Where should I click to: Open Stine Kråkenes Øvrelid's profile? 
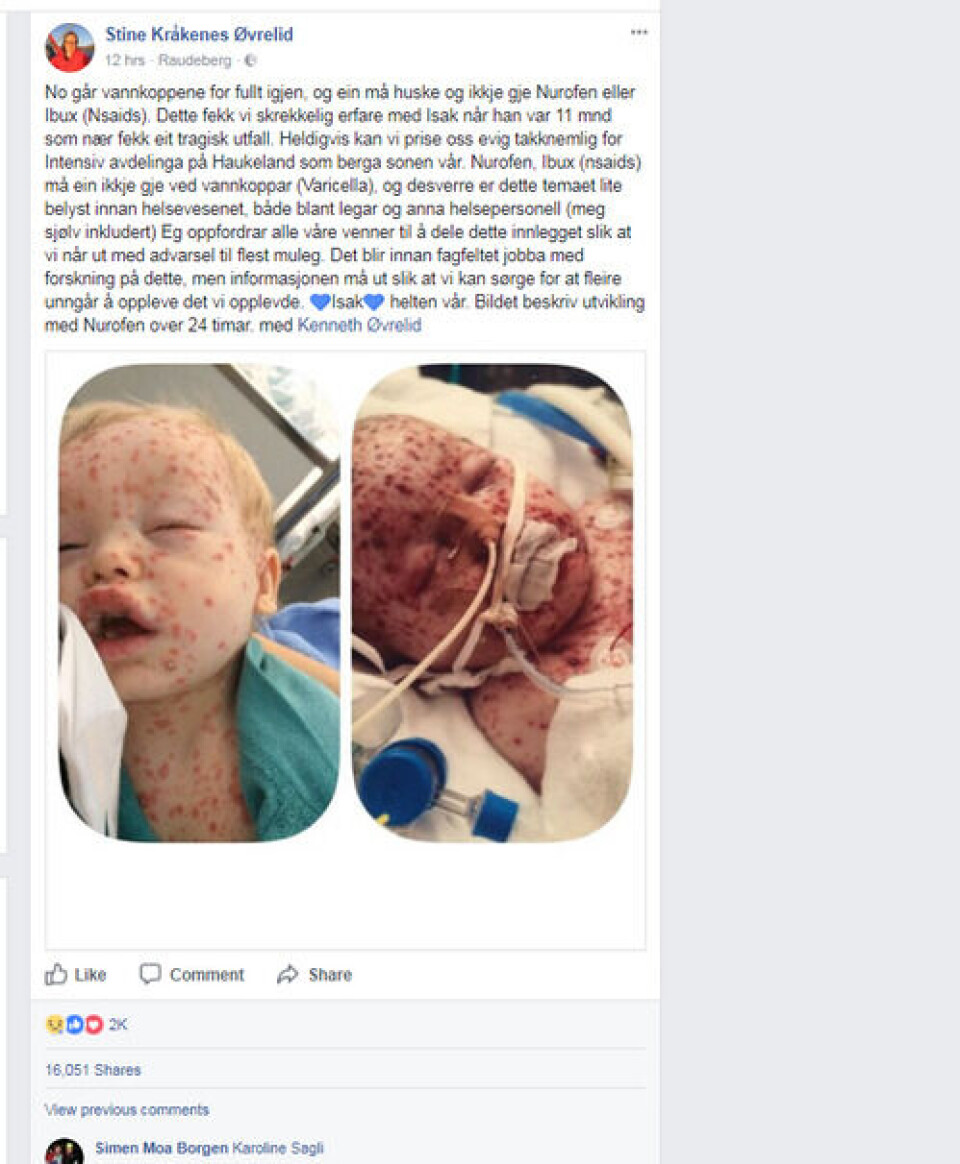point(199,34)
